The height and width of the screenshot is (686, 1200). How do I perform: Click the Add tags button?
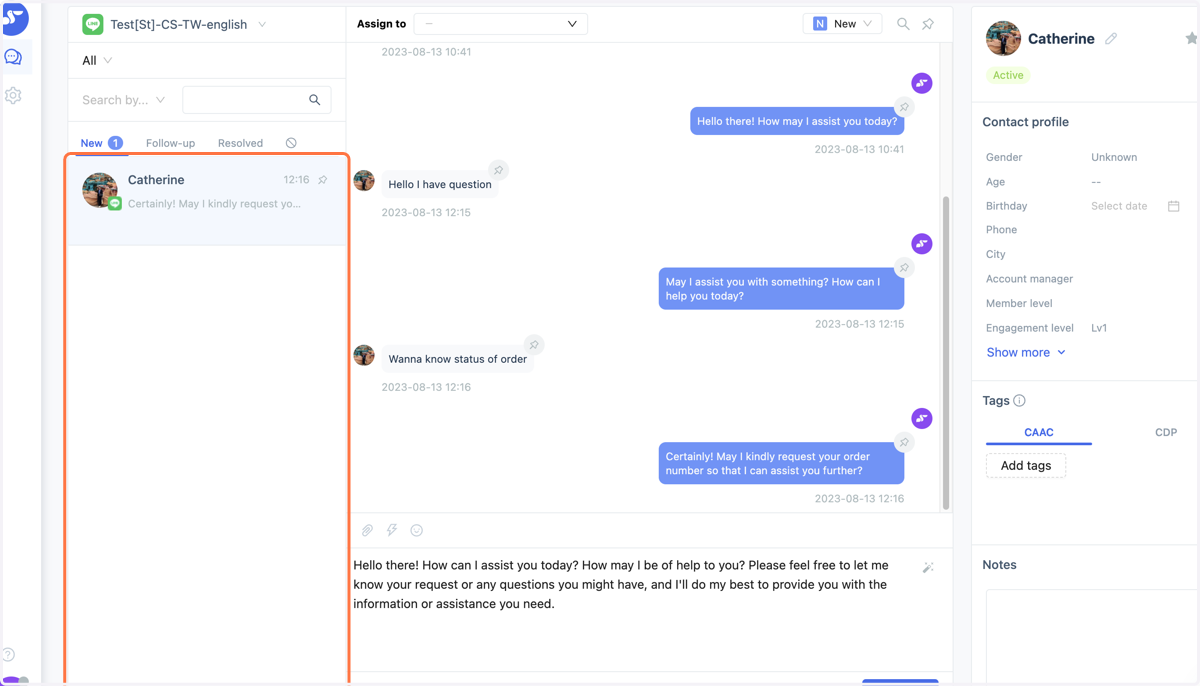1026,466
